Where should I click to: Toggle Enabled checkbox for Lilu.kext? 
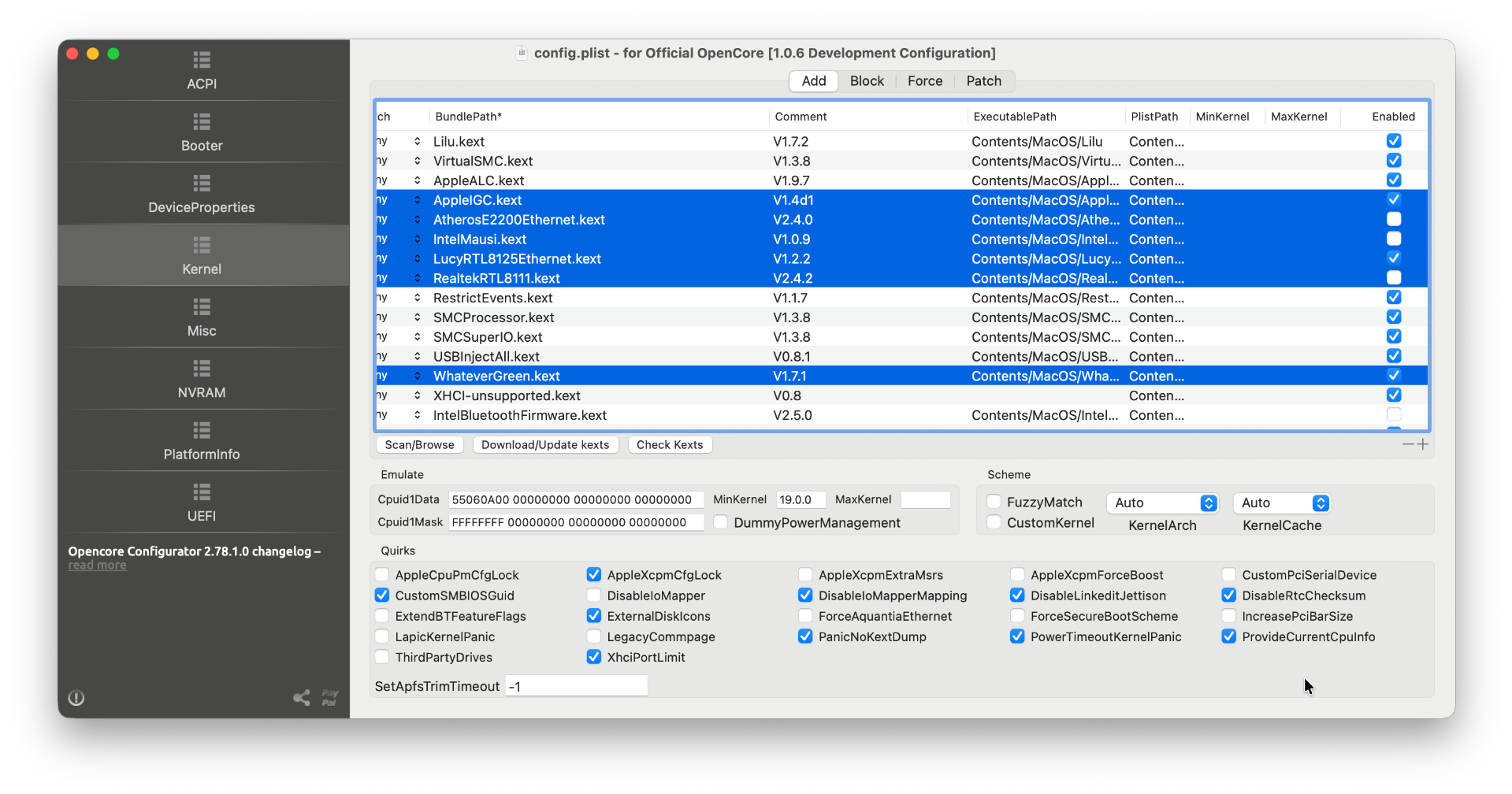(x=1394, y=141)
